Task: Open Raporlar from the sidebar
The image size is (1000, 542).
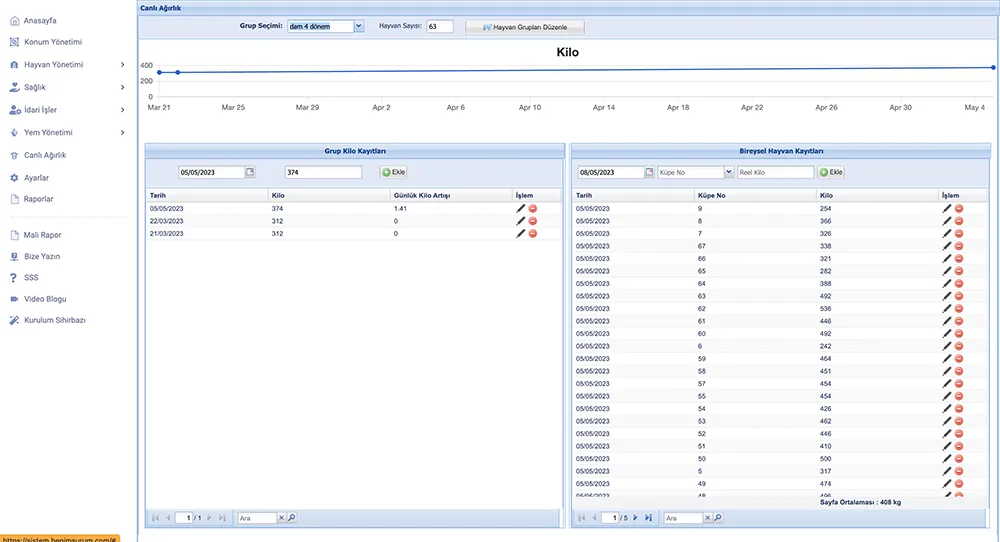Action: pos(39,199)
